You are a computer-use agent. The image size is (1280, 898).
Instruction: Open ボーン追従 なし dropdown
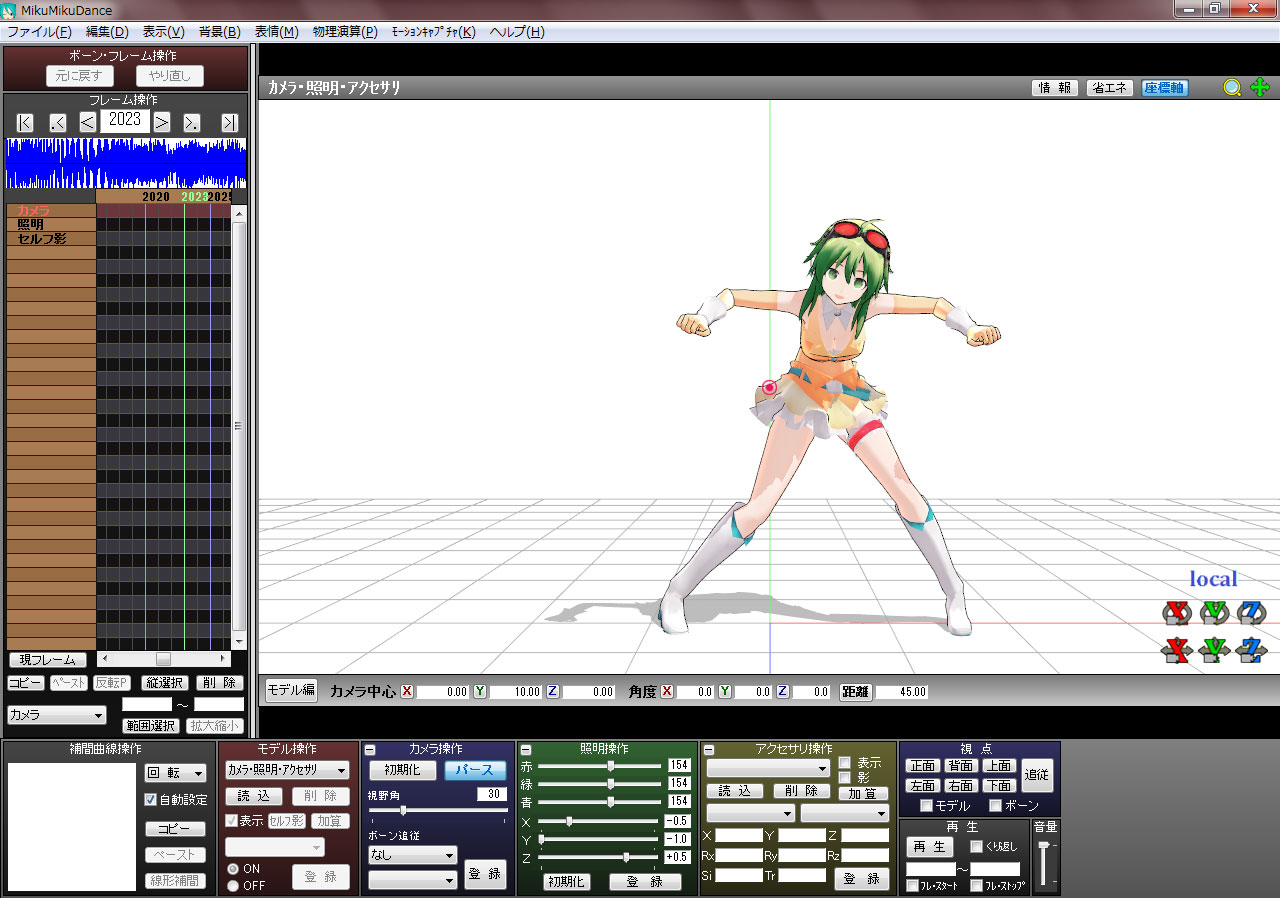tap(413, 855)
